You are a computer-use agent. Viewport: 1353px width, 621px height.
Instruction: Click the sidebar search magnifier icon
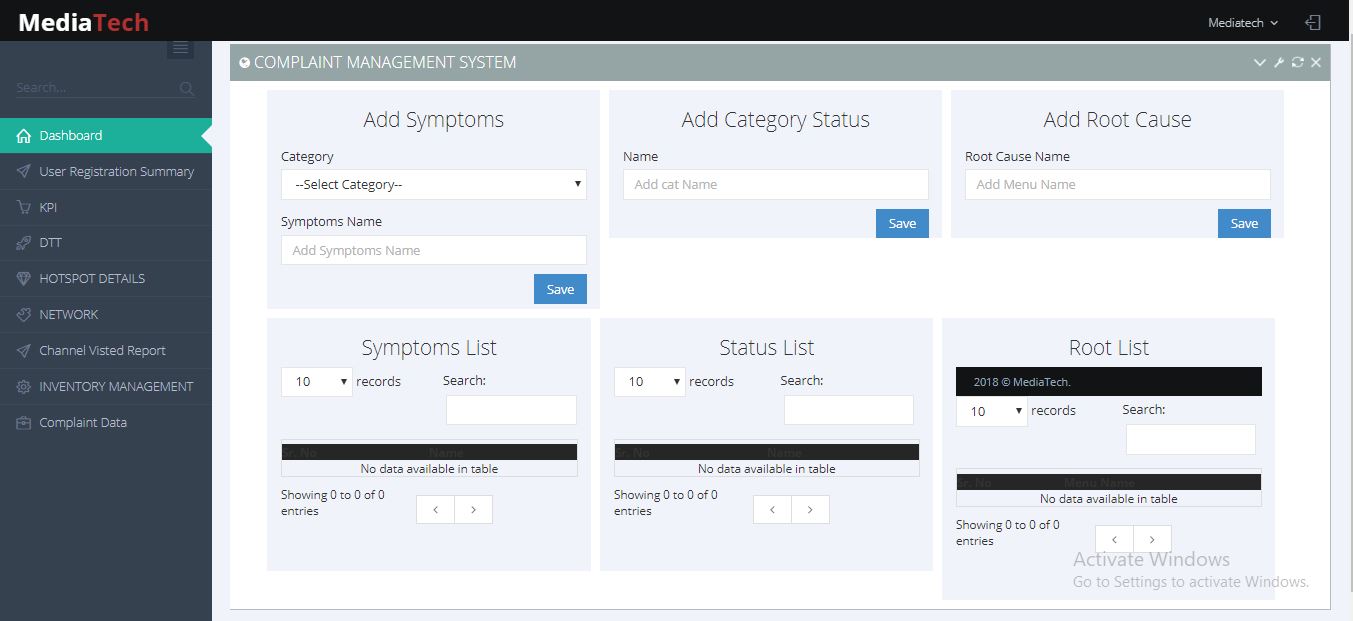pos(186,89)
